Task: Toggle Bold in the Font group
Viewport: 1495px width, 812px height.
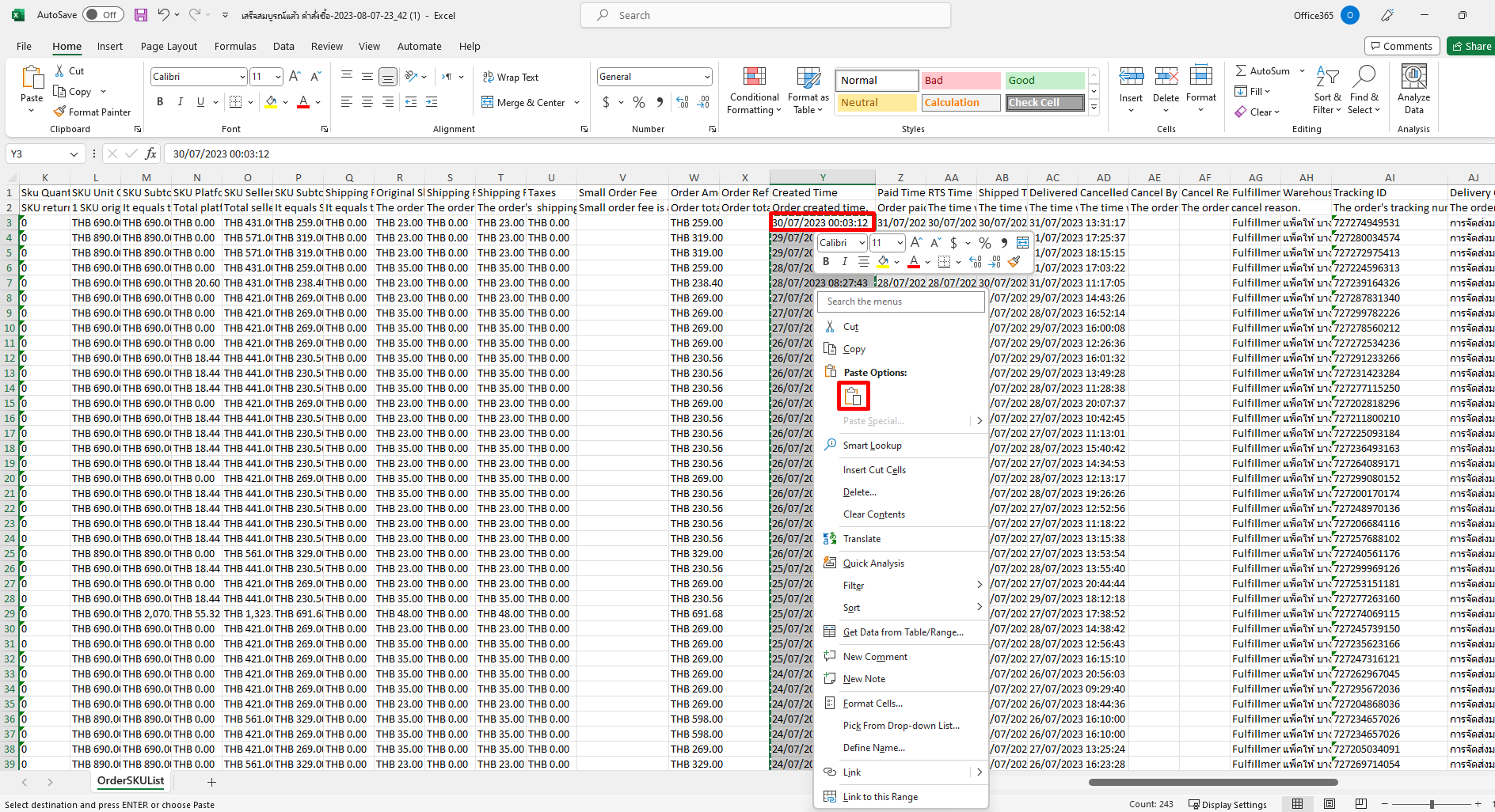Action: point(160,101)
